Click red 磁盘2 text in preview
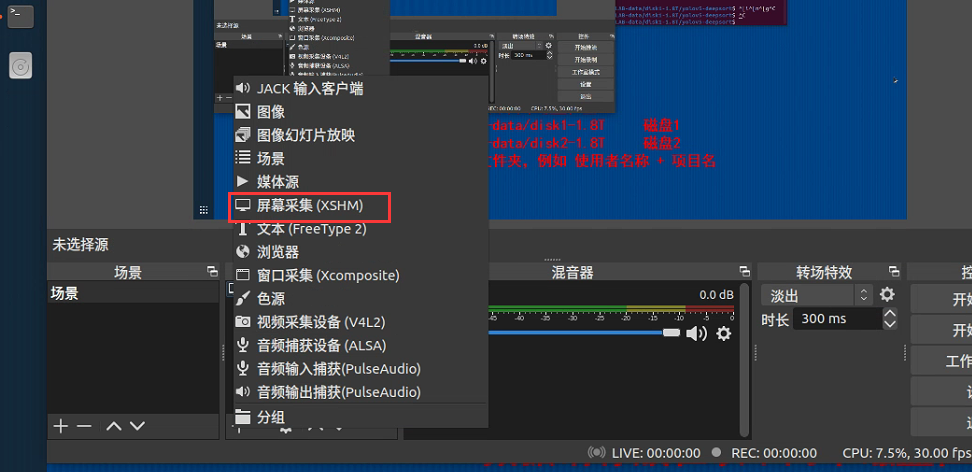The height and width of the screenshot is (472, 972). coord(662,143)
